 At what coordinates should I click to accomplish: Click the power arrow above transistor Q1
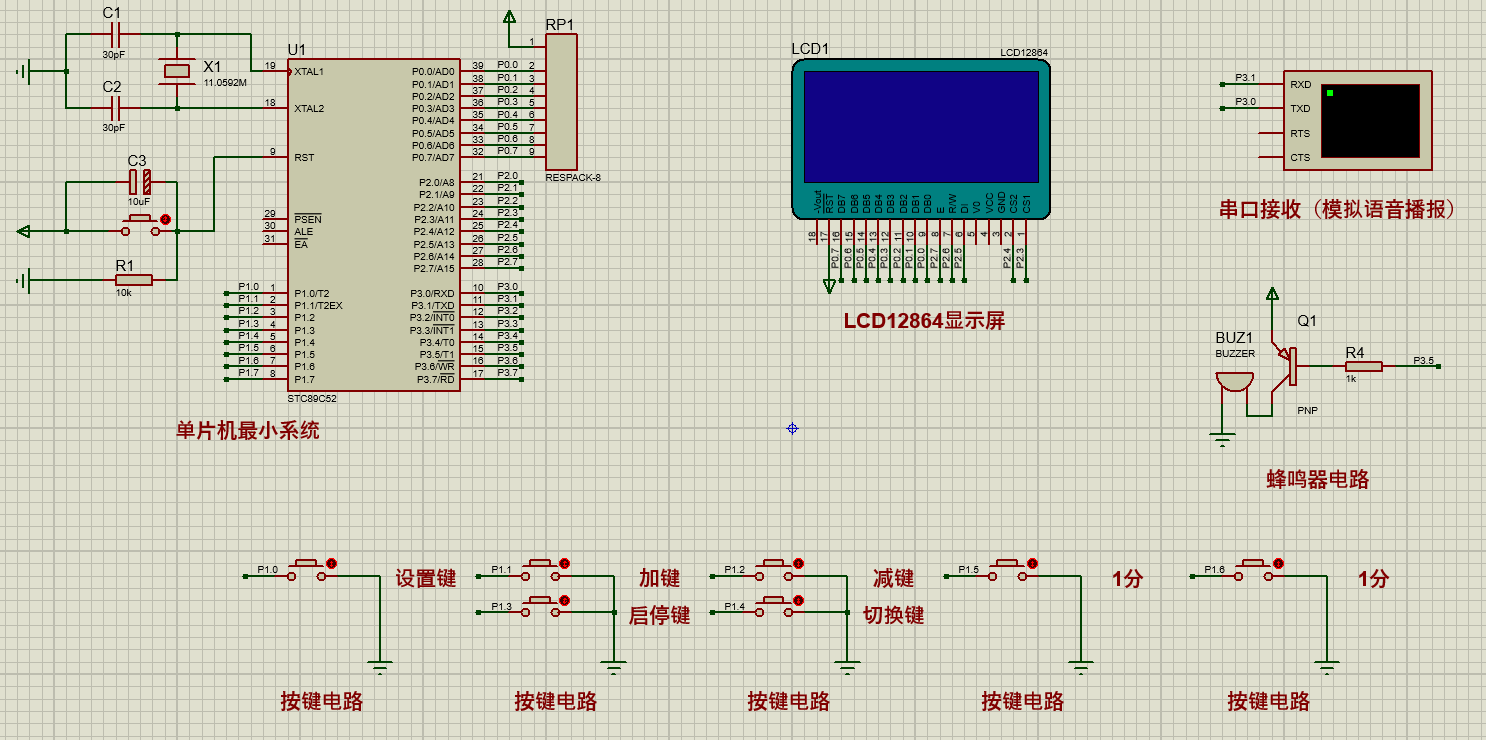(x=1272, y=294)
